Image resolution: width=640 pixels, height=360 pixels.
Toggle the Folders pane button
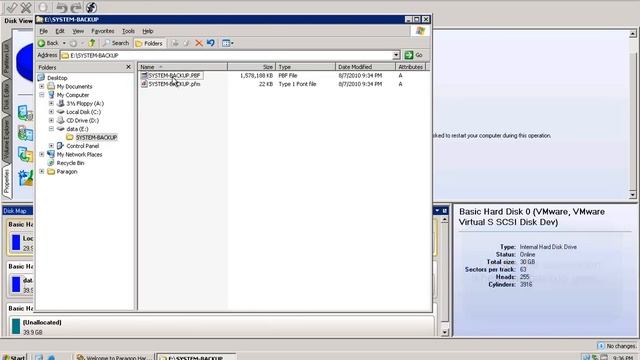(149, 43)
